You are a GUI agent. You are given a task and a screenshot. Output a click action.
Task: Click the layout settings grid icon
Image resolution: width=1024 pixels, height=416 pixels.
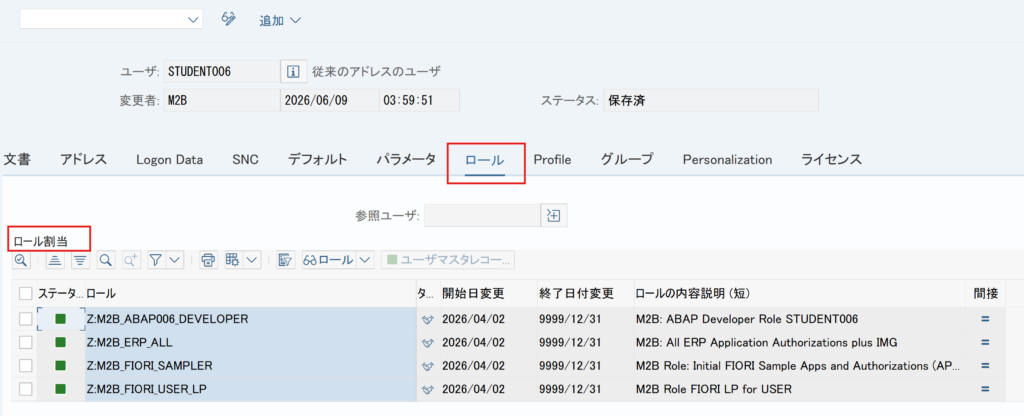point(233,260)
